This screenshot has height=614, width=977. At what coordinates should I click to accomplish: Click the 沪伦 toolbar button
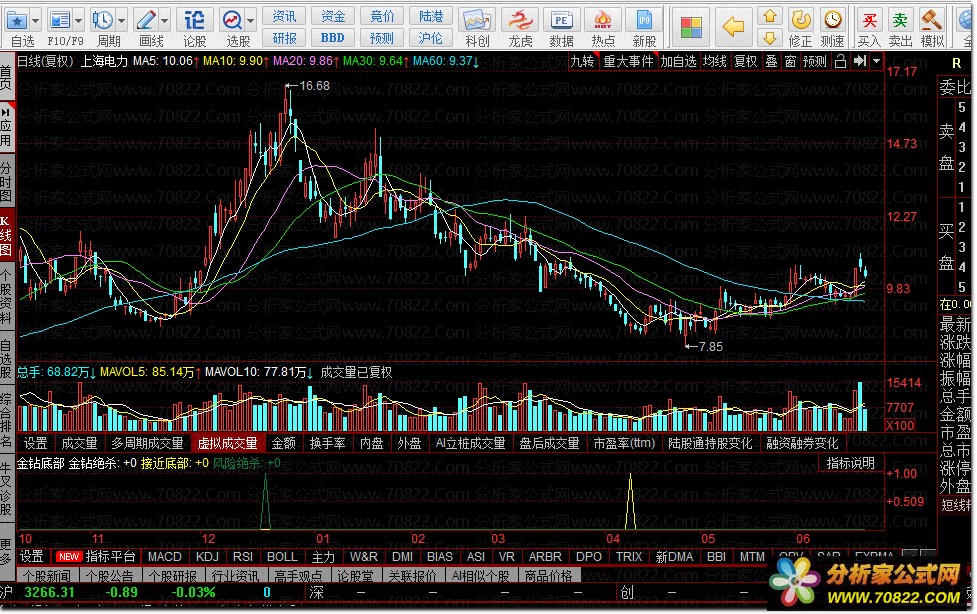(x=431, y=38)
